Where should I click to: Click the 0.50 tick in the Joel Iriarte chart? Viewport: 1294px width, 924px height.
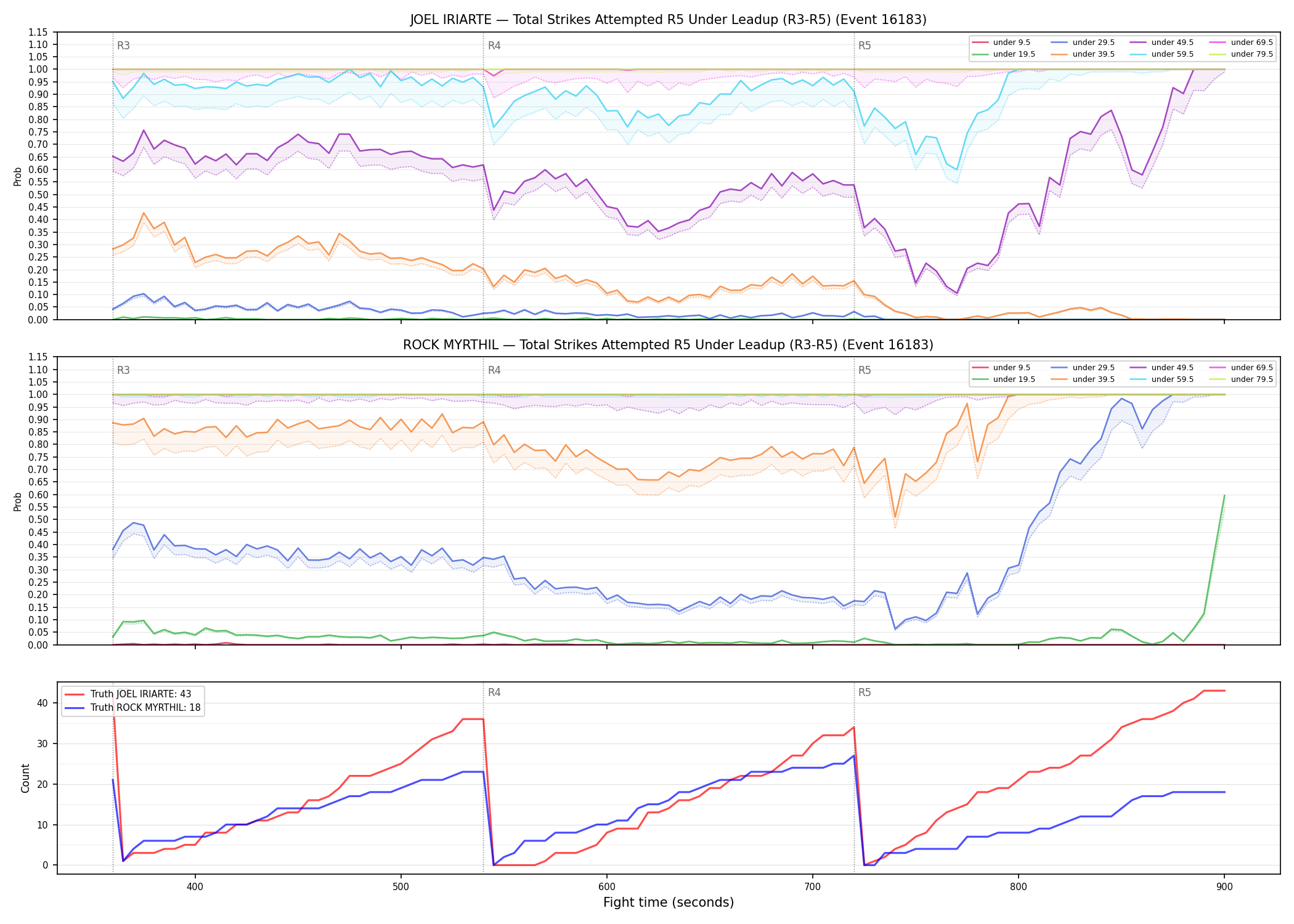38,195
